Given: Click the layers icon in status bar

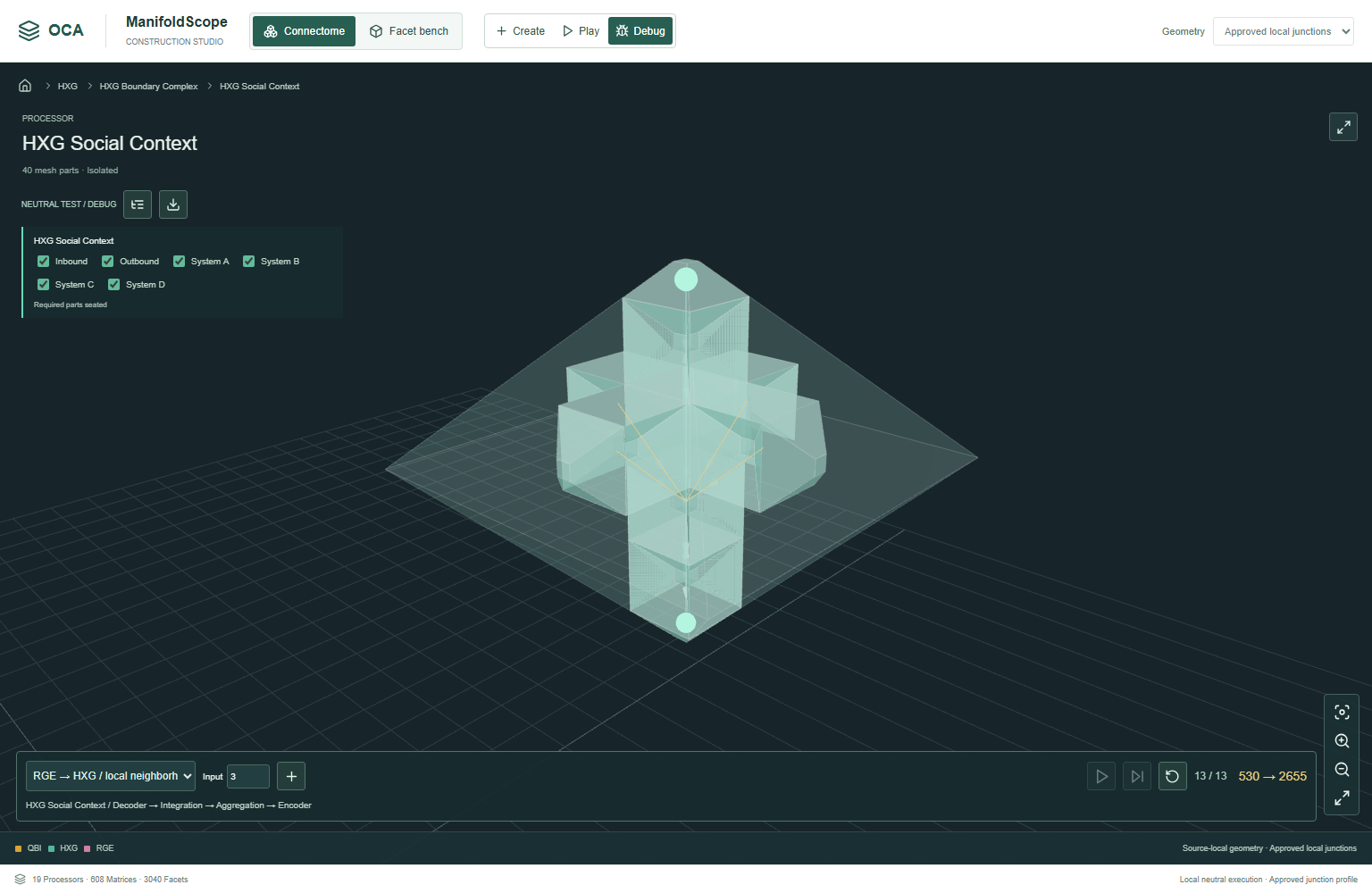Looking at the screenshot, I should pos(21,880).
